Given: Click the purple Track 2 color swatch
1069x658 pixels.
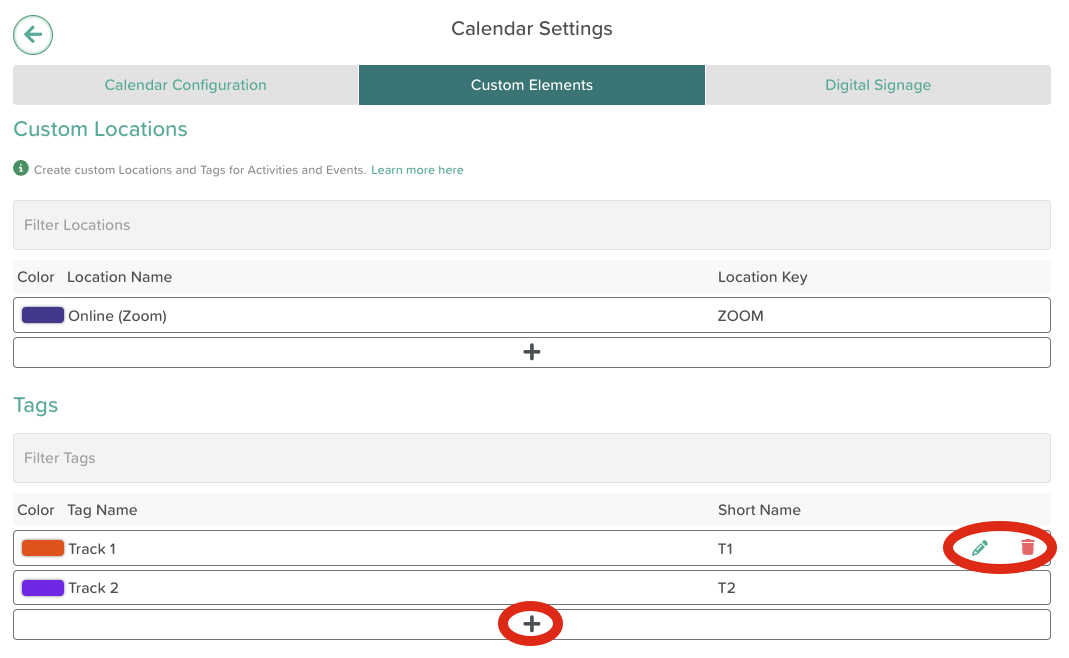Looking at the screenshot, I should tap(43, 587).
